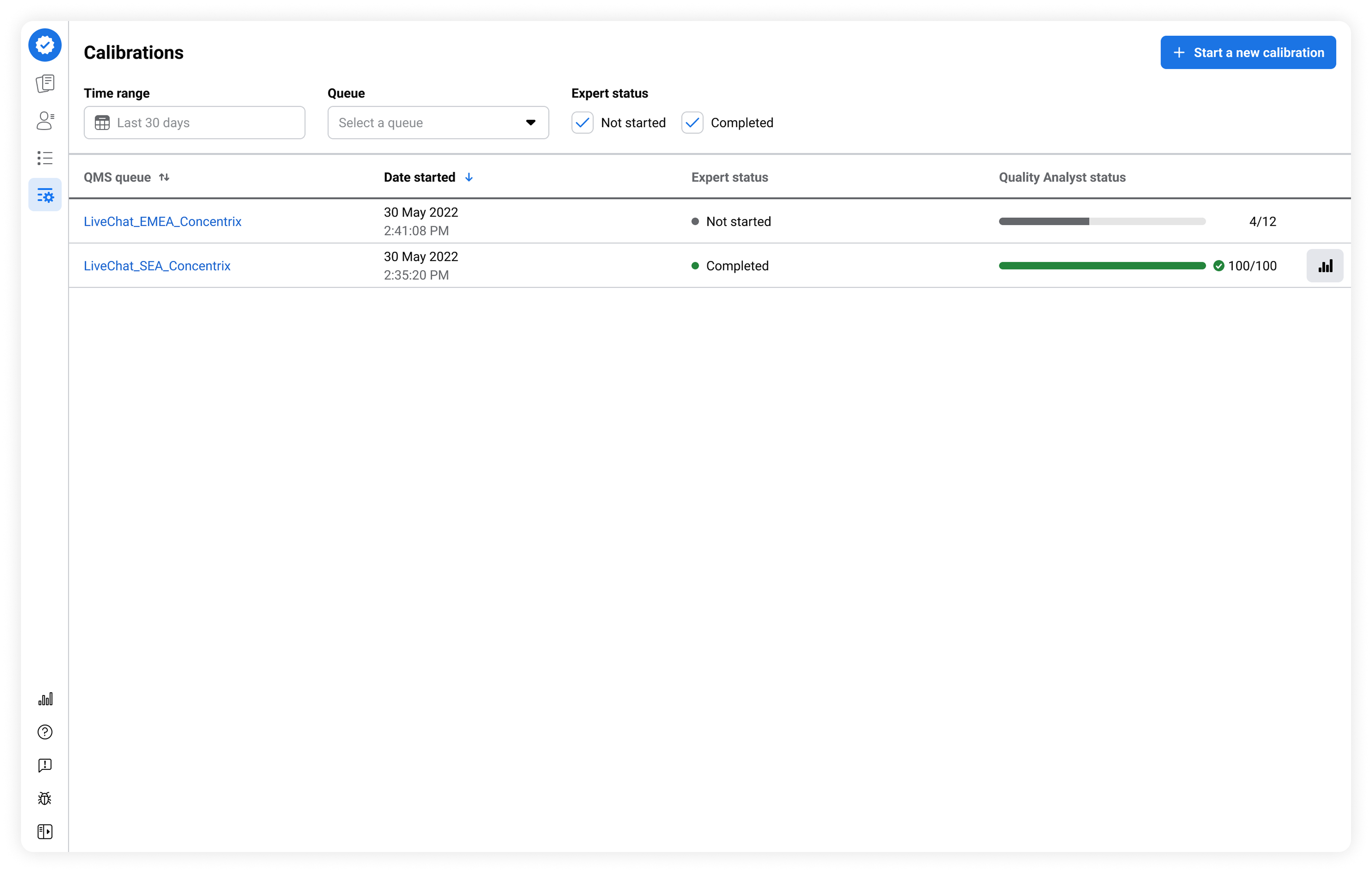Screen dimensions: 1372x873
Task: Open the feedback message icon
Action: click(x=45, y=765)
